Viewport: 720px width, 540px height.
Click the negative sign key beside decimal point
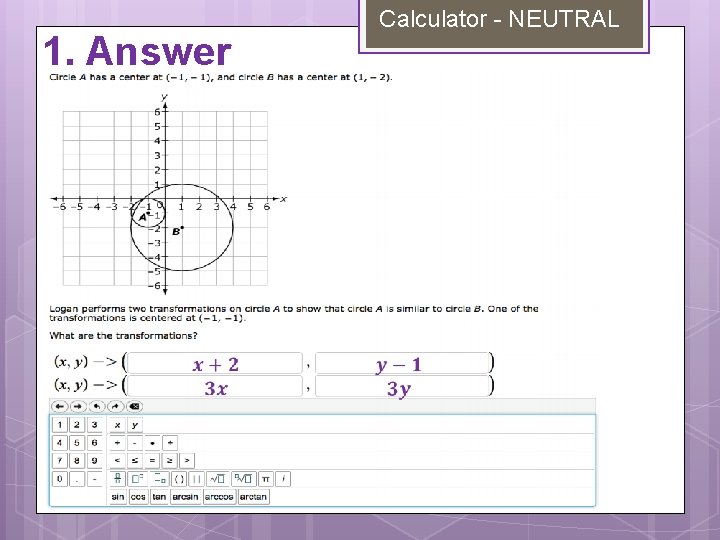point(94,479)
